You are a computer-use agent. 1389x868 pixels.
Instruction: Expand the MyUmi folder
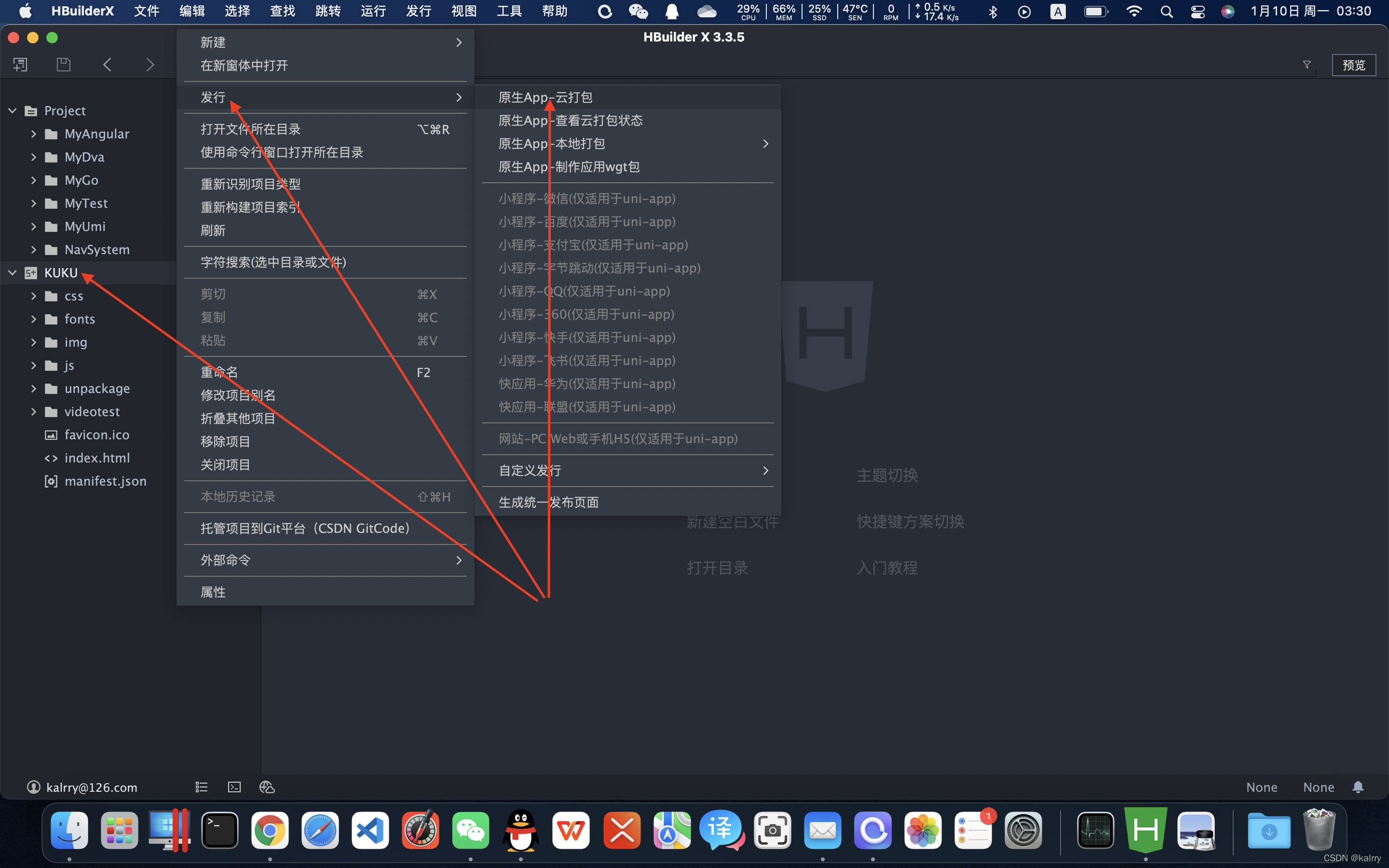coord(33,226)
